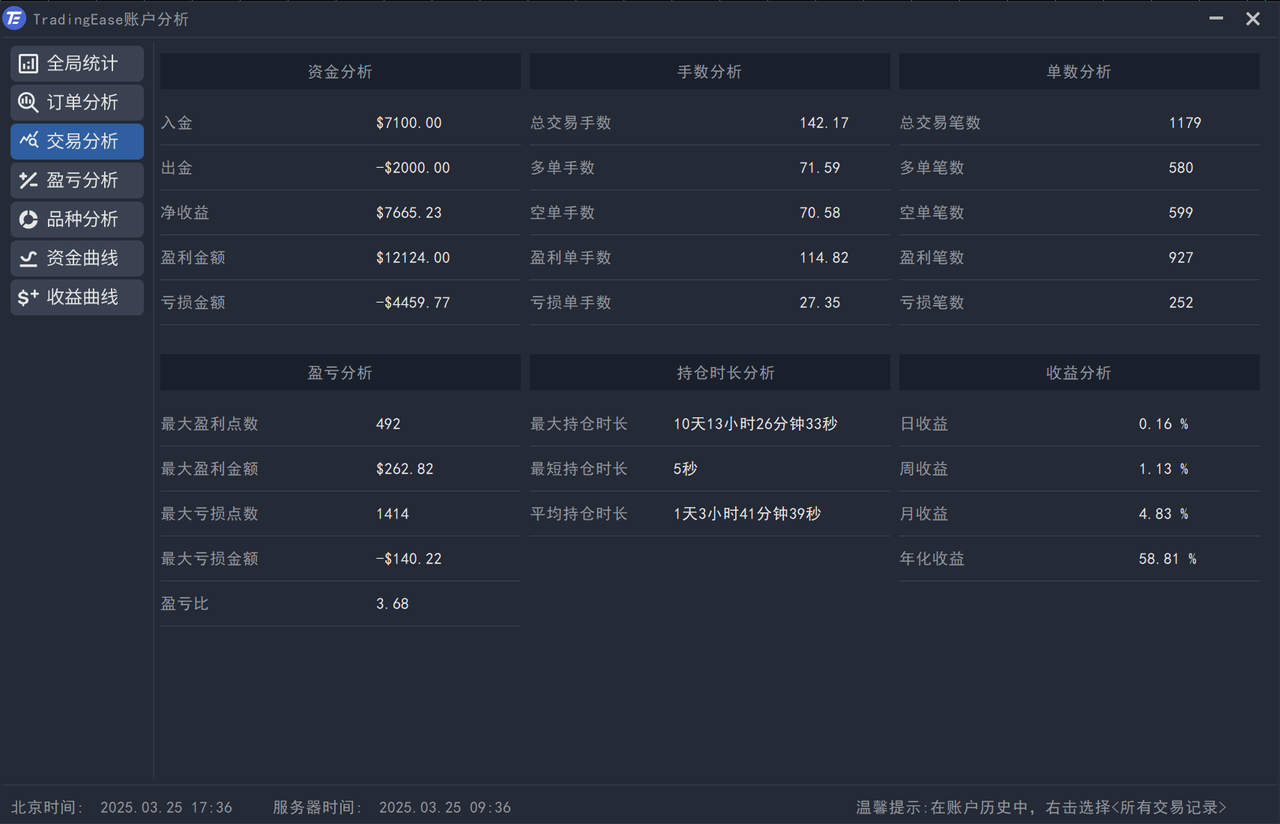Select the 收益分析 section header

1079,373
